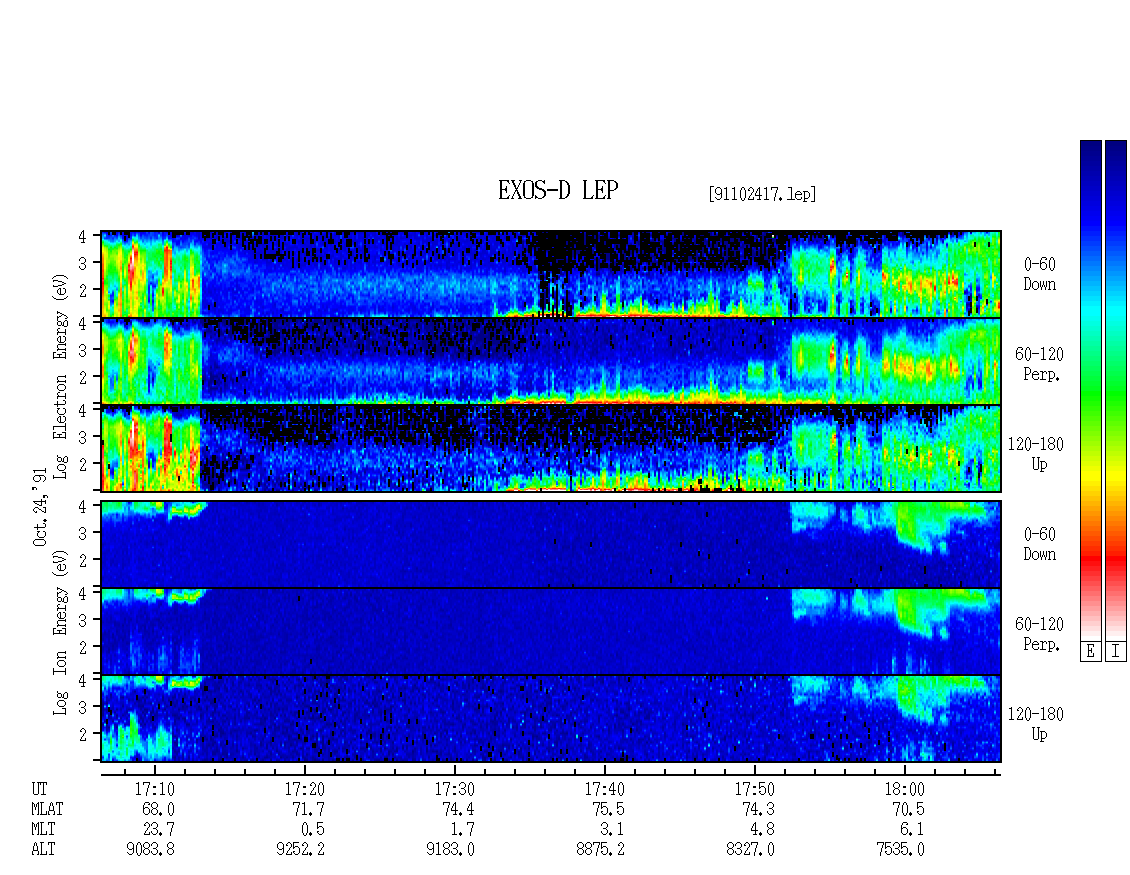The width and height of the screenshot is (1130, 875).
Task: Click the boxed E label under the color bar
Action: (x=1090, y=652)
